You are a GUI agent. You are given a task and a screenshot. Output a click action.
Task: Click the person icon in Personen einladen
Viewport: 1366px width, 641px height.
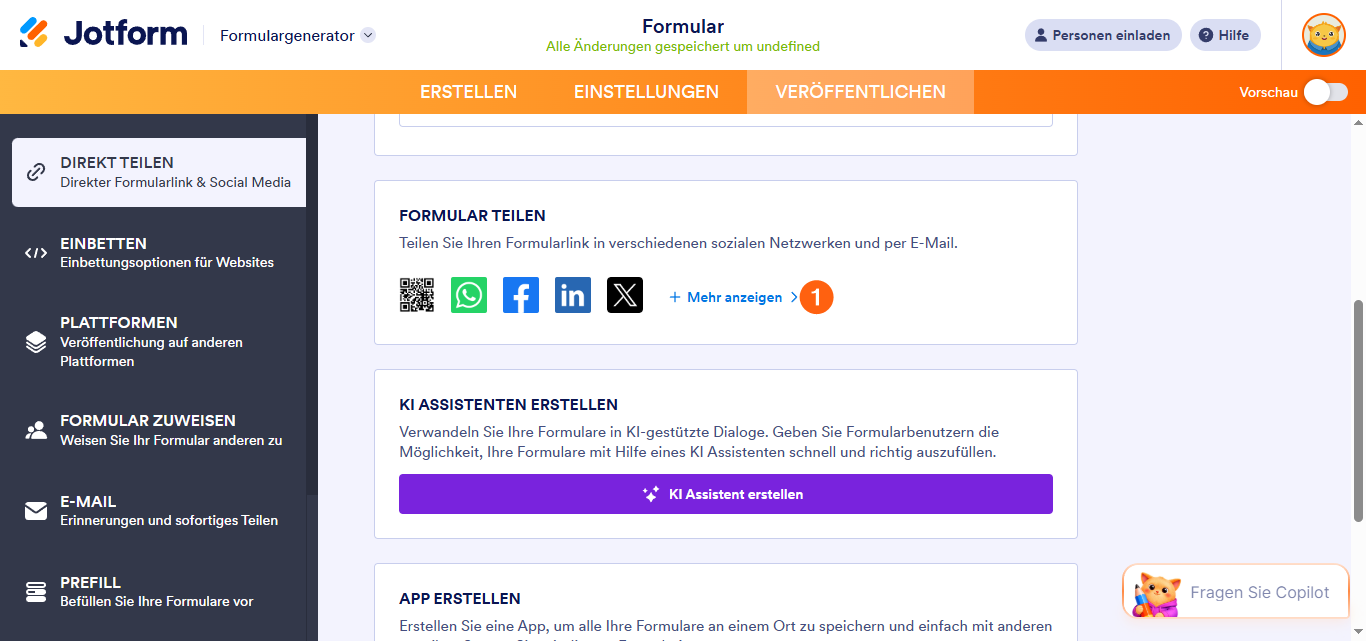[1041, 35]
